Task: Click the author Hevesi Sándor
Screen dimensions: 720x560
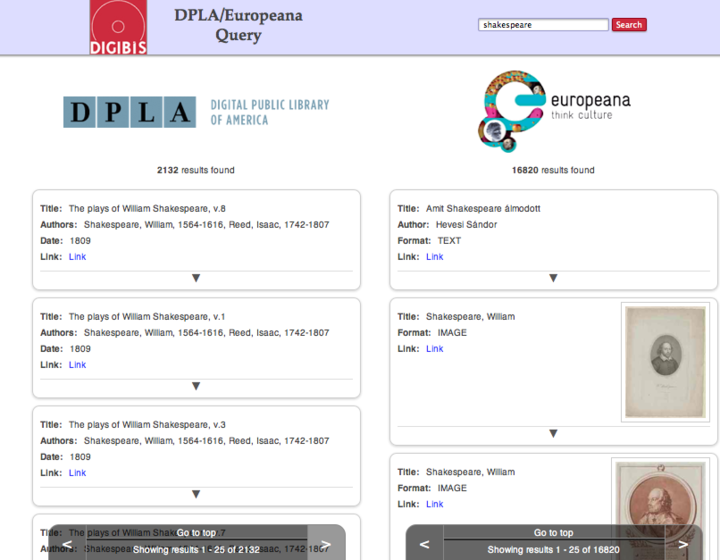Action: pyautogui.click(x=466, y=225)
